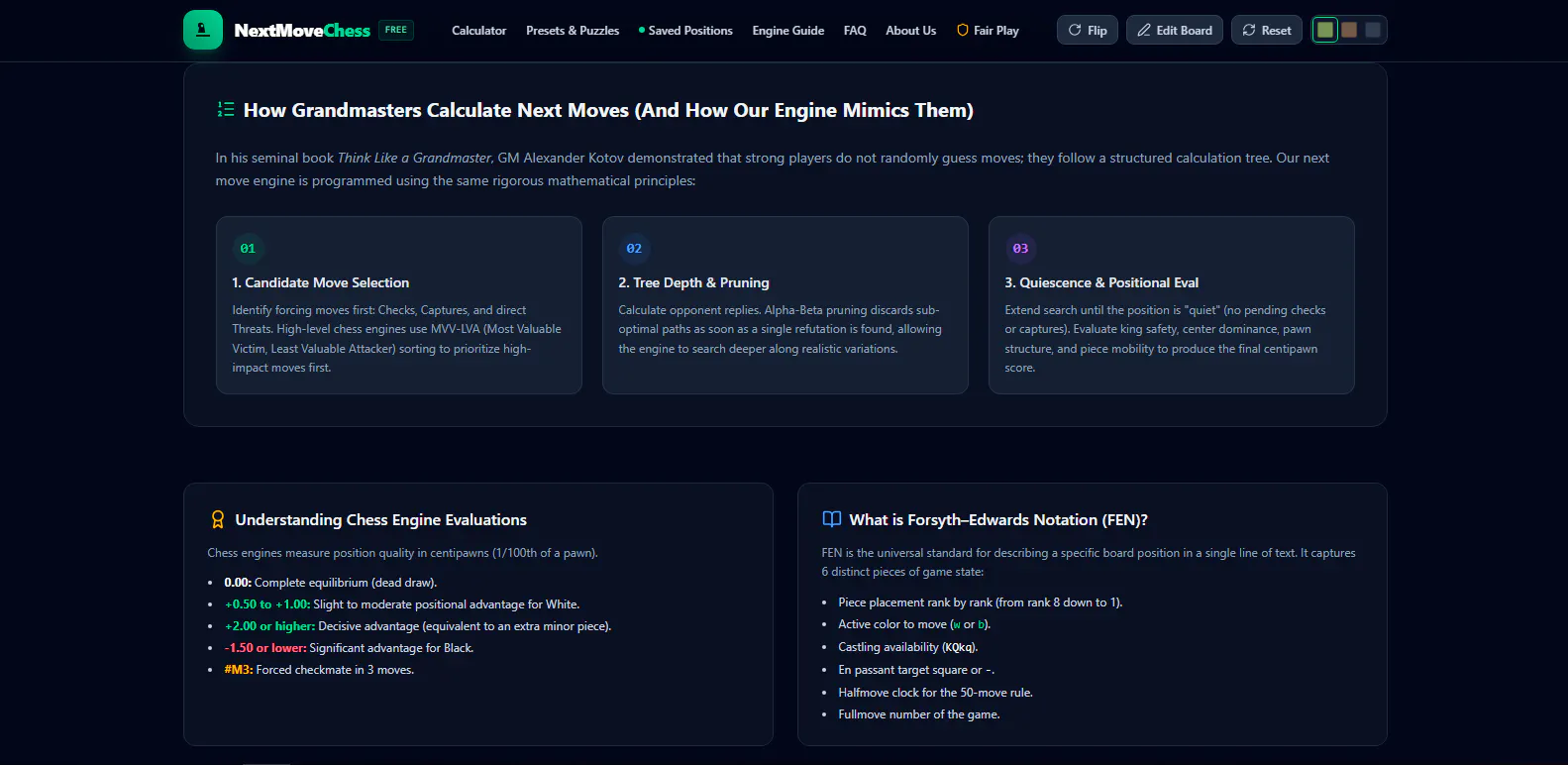Open the Engine Guide link
Viewport: 1568px width, 765px height.
click(x=788, y=31)
